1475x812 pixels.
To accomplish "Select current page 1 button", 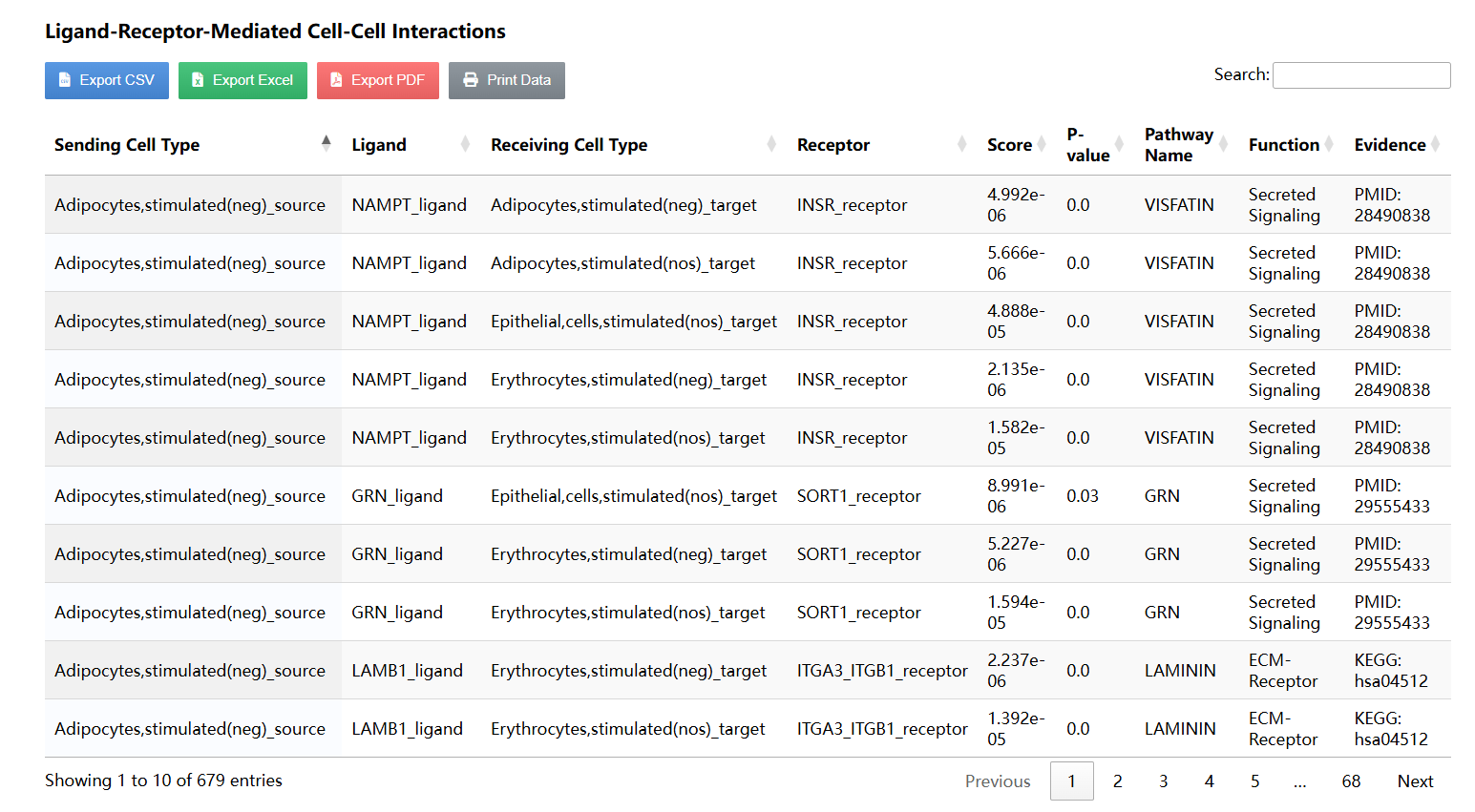I will pyautogui.click(x=1071, y=781).
